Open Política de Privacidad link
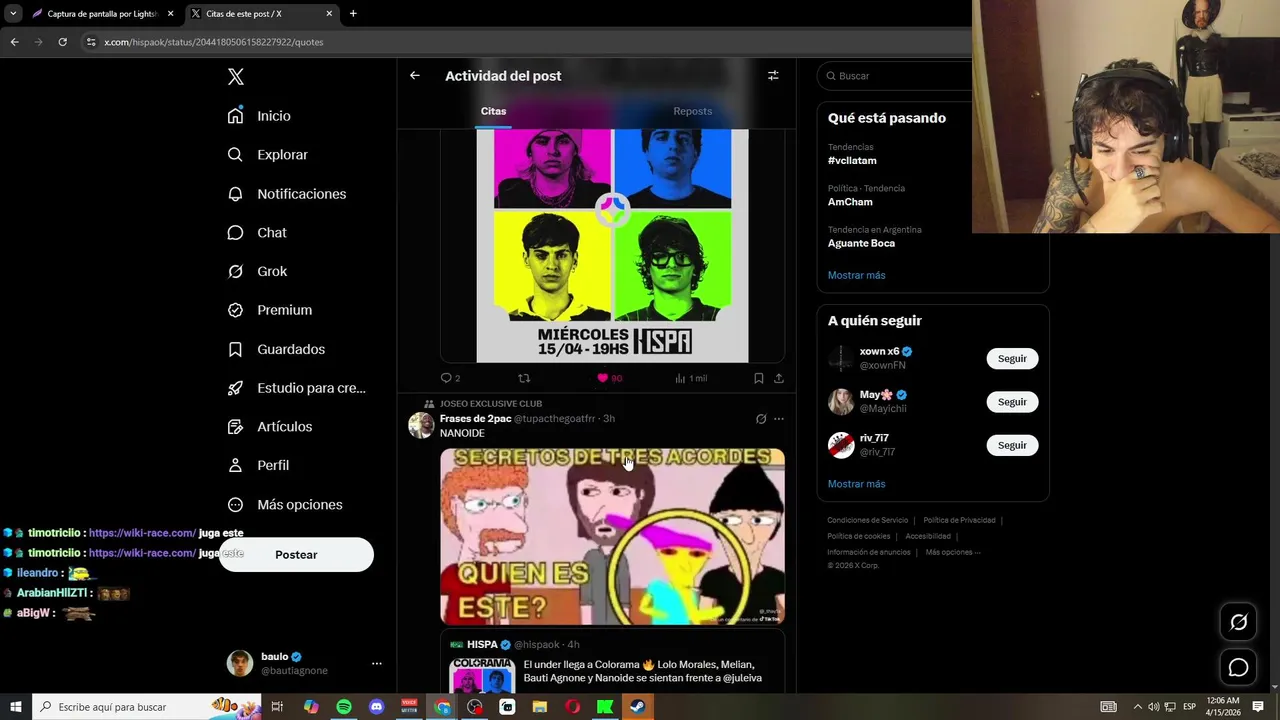The image size is (1280, 720). [x=959, y=520]
